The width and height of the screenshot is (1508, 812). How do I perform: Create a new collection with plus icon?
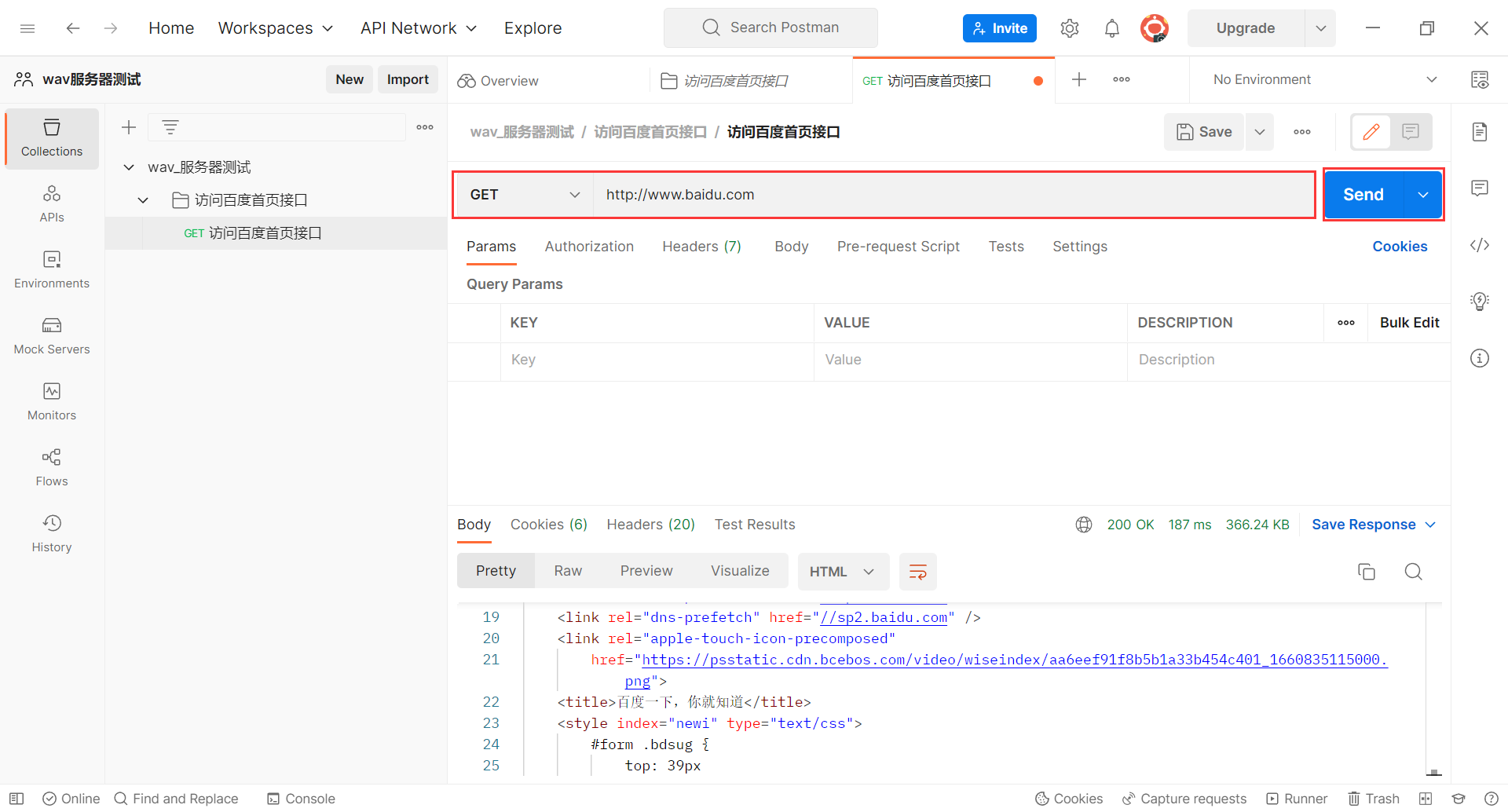click(129, 127)
